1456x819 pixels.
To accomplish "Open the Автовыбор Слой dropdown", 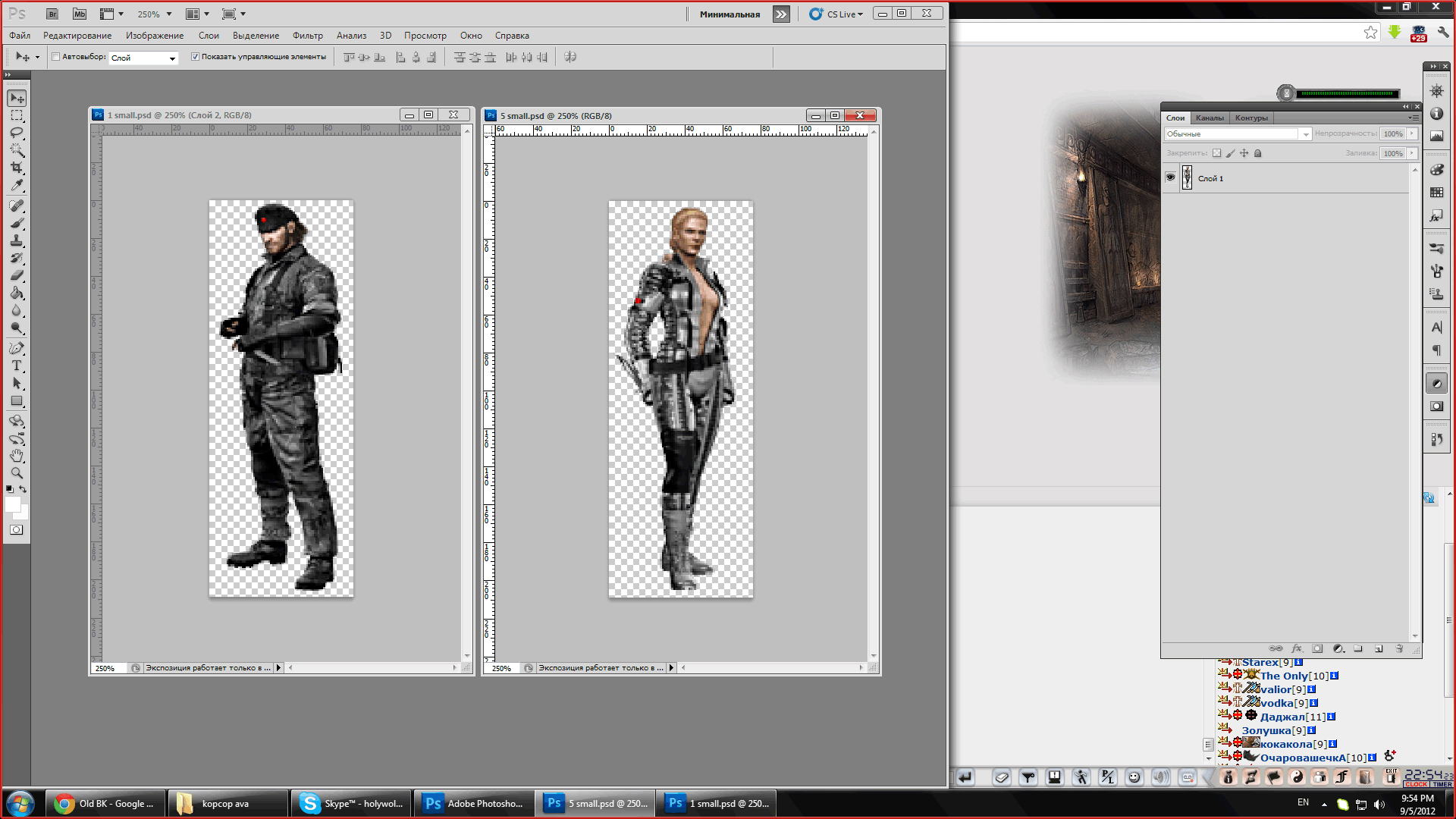I will 144,58.
